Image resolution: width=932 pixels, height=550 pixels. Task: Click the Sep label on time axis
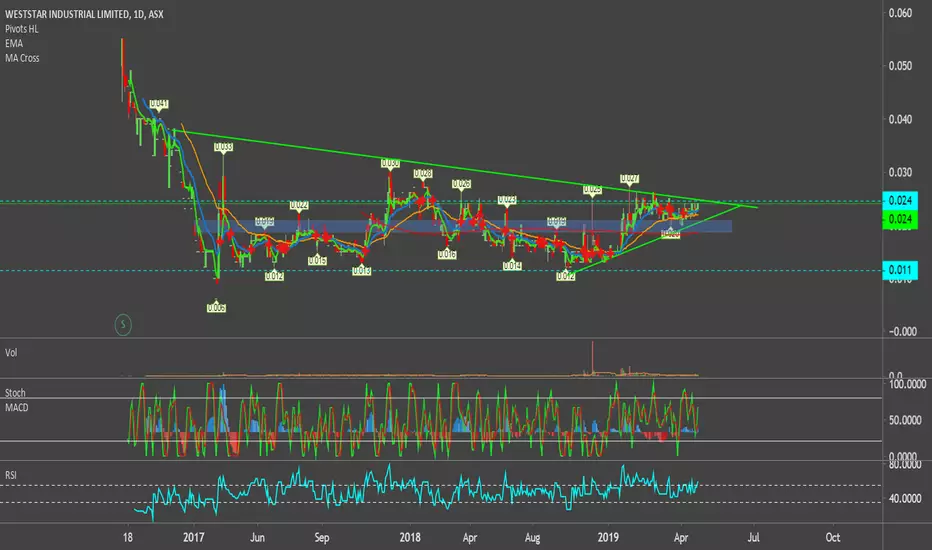coord(322,538)
